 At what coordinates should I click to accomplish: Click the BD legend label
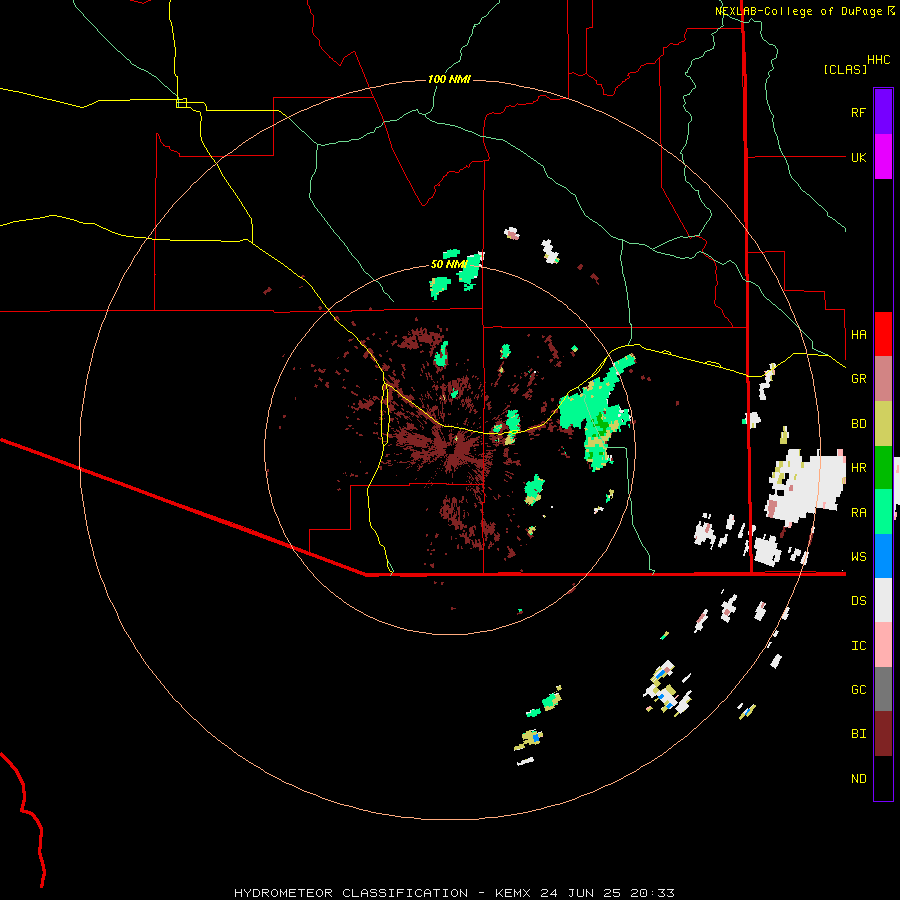(858, 424)
